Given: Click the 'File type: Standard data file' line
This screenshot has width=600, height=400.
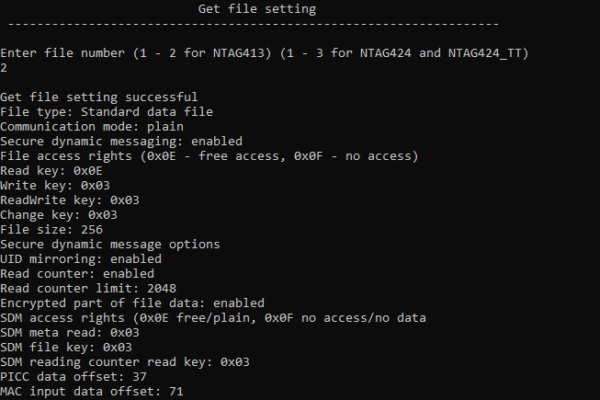Looking at the screenshot, I should pyautogui.click(x=106, y=112).
